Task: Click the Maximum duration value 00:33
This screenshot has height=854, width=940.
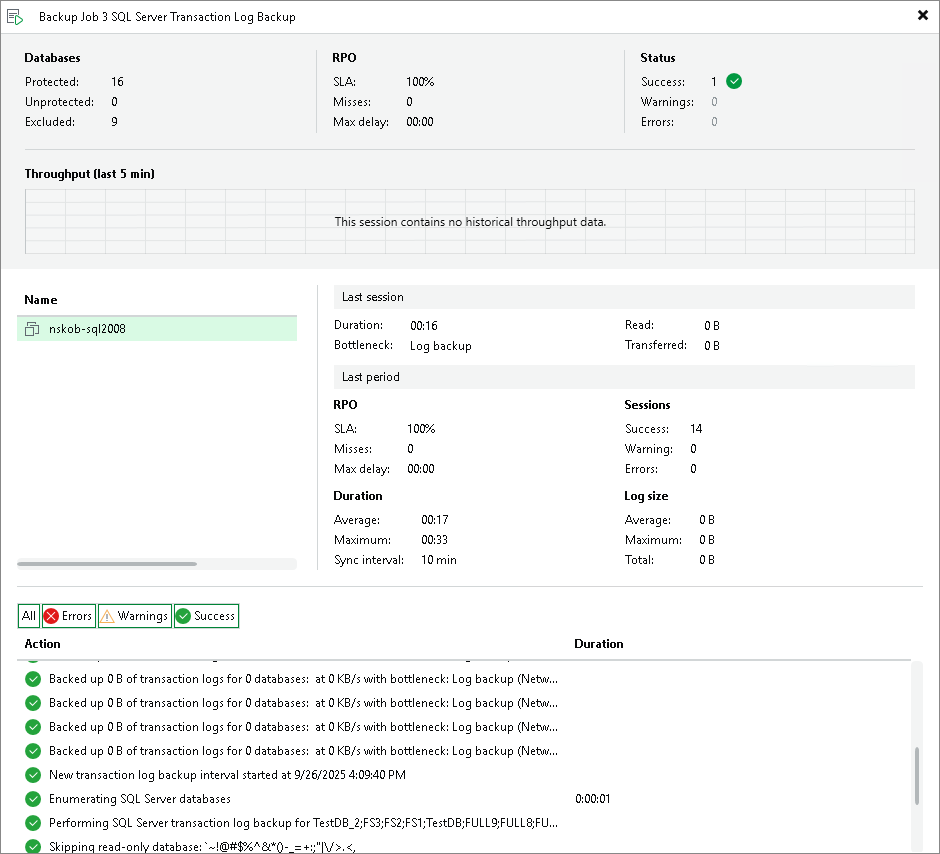Action: tap(435, 540)
